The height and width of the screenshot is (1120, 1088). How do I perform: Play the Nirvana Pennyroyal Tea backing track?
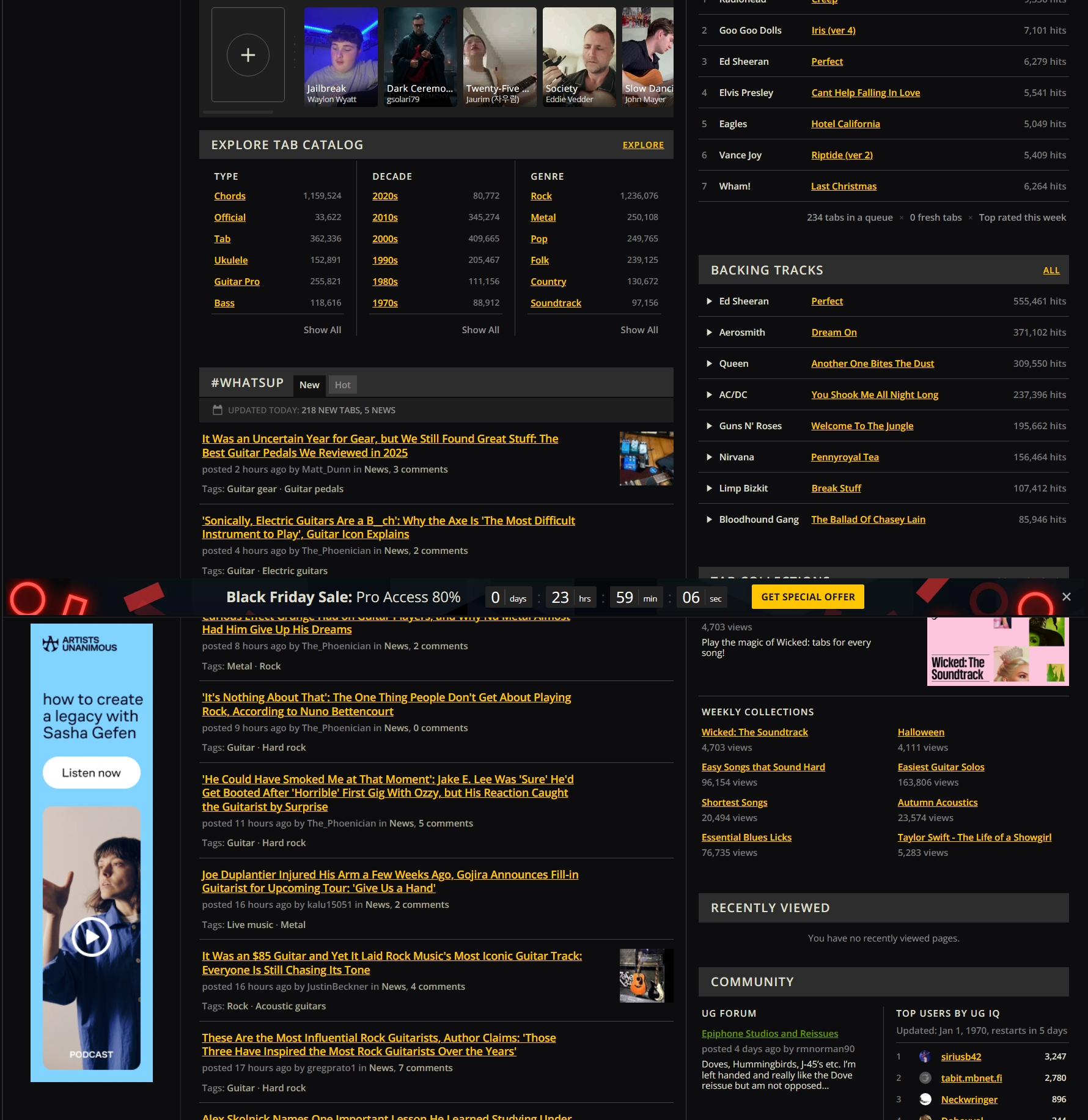[x=709, y=457]
